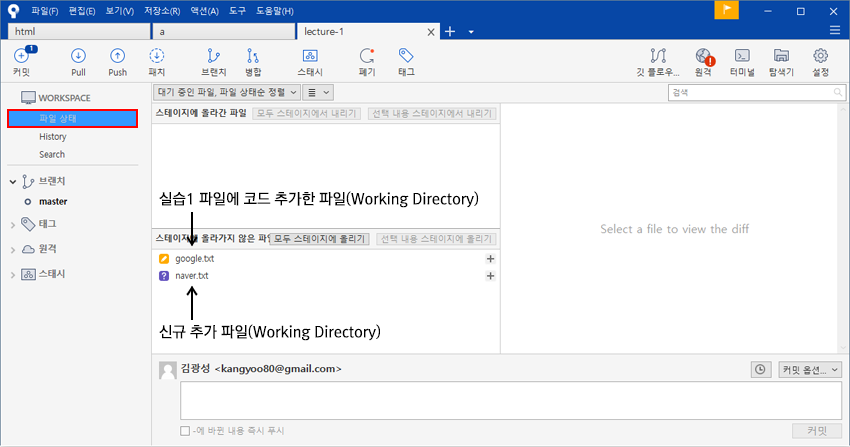
Task: Click the search magnifier icon
Action: tap(838, 93)
